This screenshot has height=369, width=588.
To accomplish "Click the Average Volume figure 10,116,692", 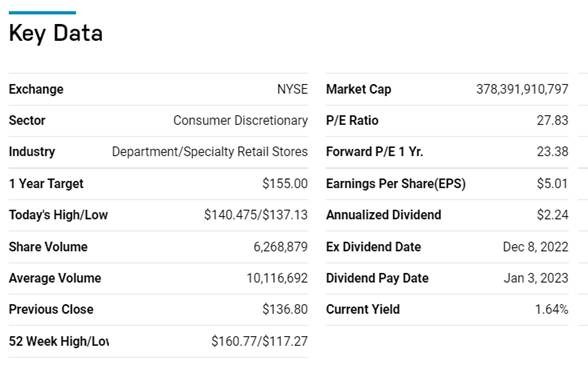I will click(277, 278).
